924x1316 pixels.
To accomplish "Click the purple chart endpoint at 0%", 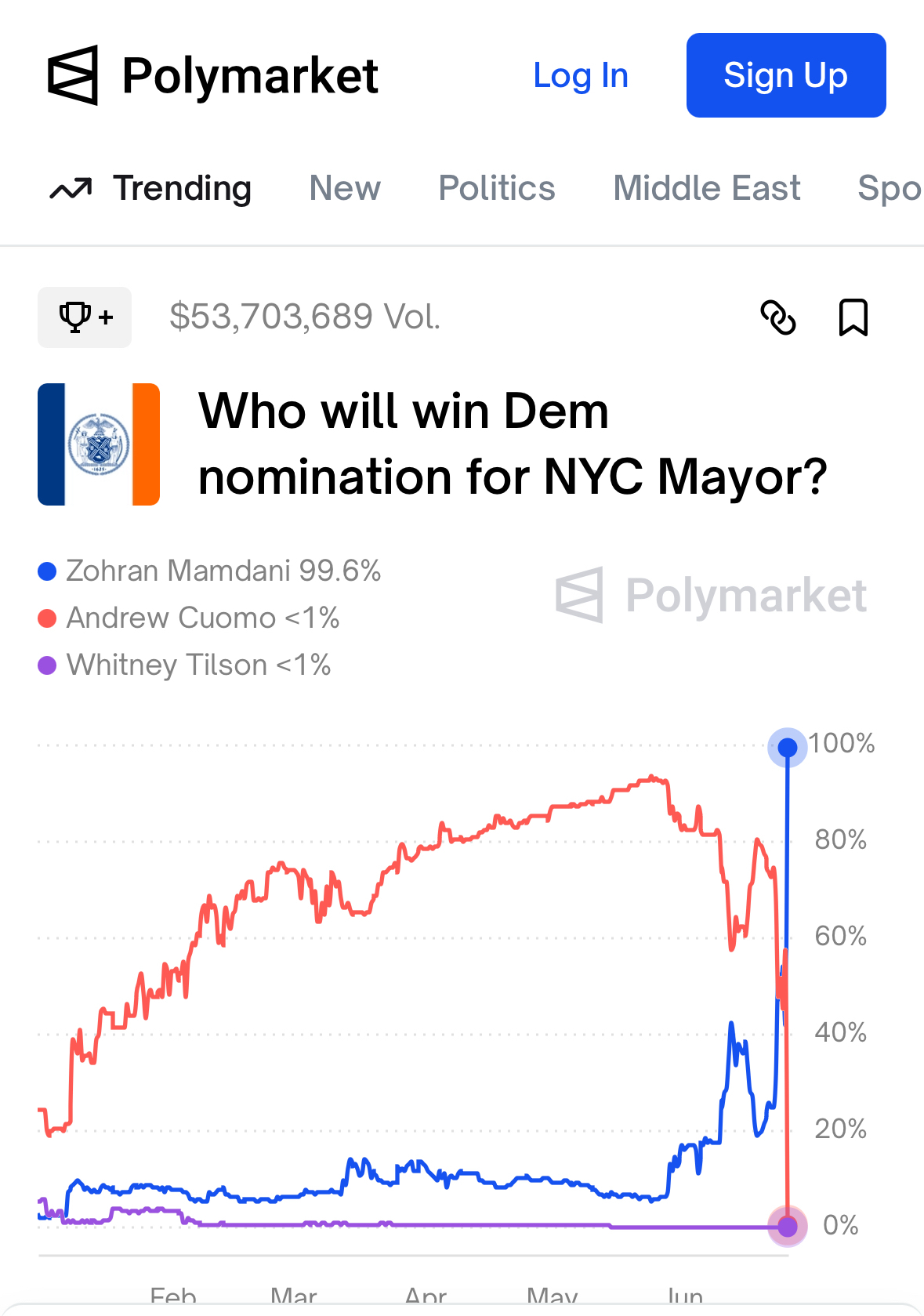I will coord(788,1226).
